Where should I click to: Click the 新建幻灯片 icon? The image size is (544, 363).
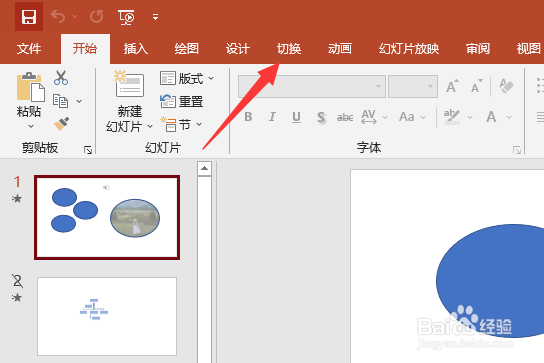tap(129, 84)
